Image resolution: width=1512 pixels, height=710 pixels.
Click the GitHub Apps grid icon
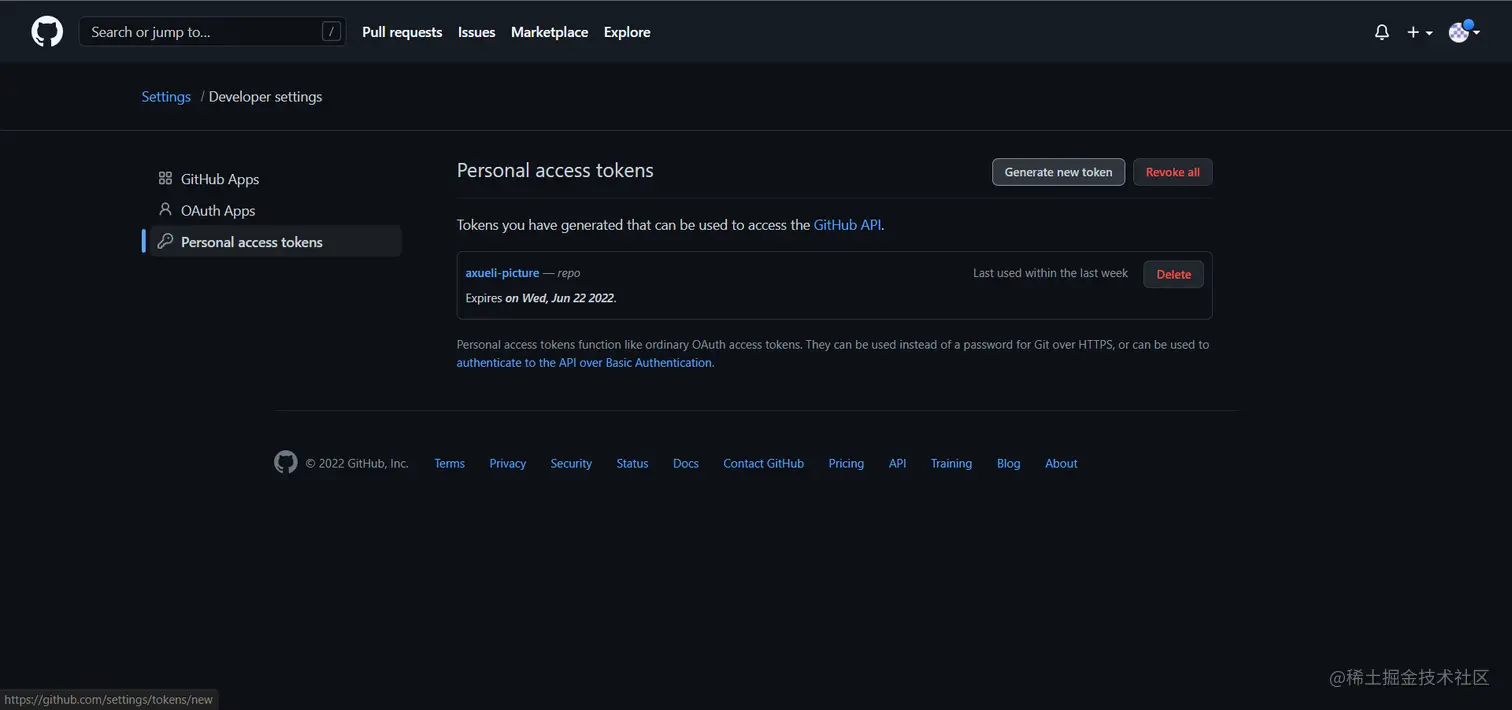[165, 179]
